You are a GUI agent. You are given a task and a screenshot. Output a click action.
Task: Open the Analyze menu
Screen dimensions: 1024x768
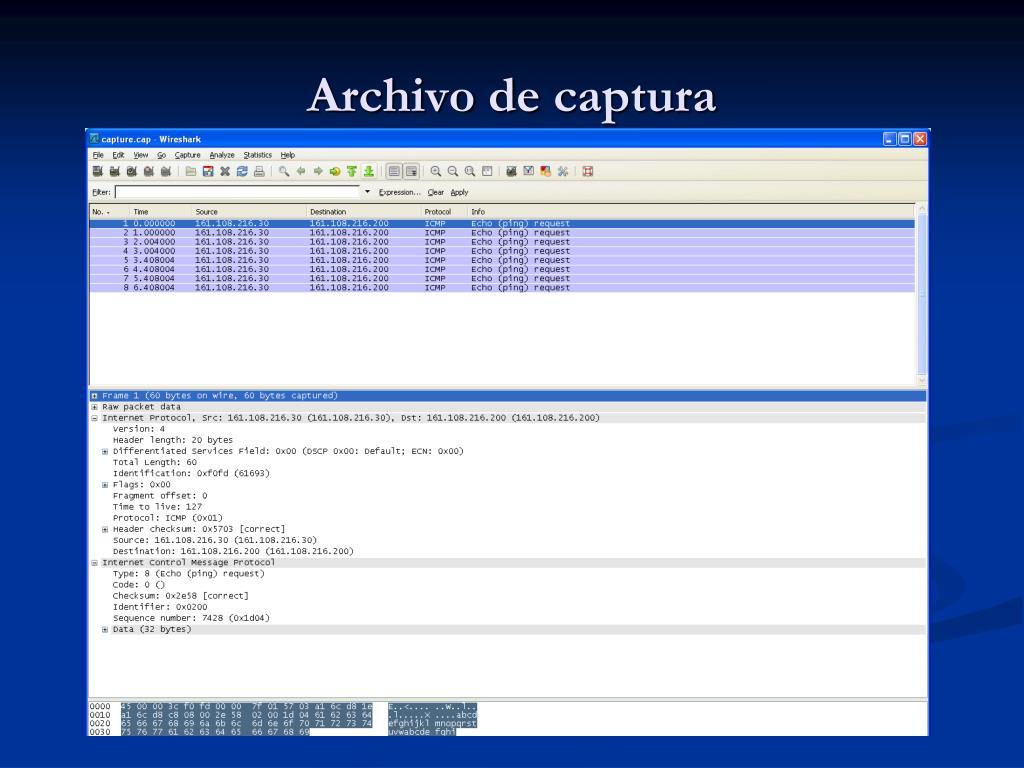(x=222, y=155)
